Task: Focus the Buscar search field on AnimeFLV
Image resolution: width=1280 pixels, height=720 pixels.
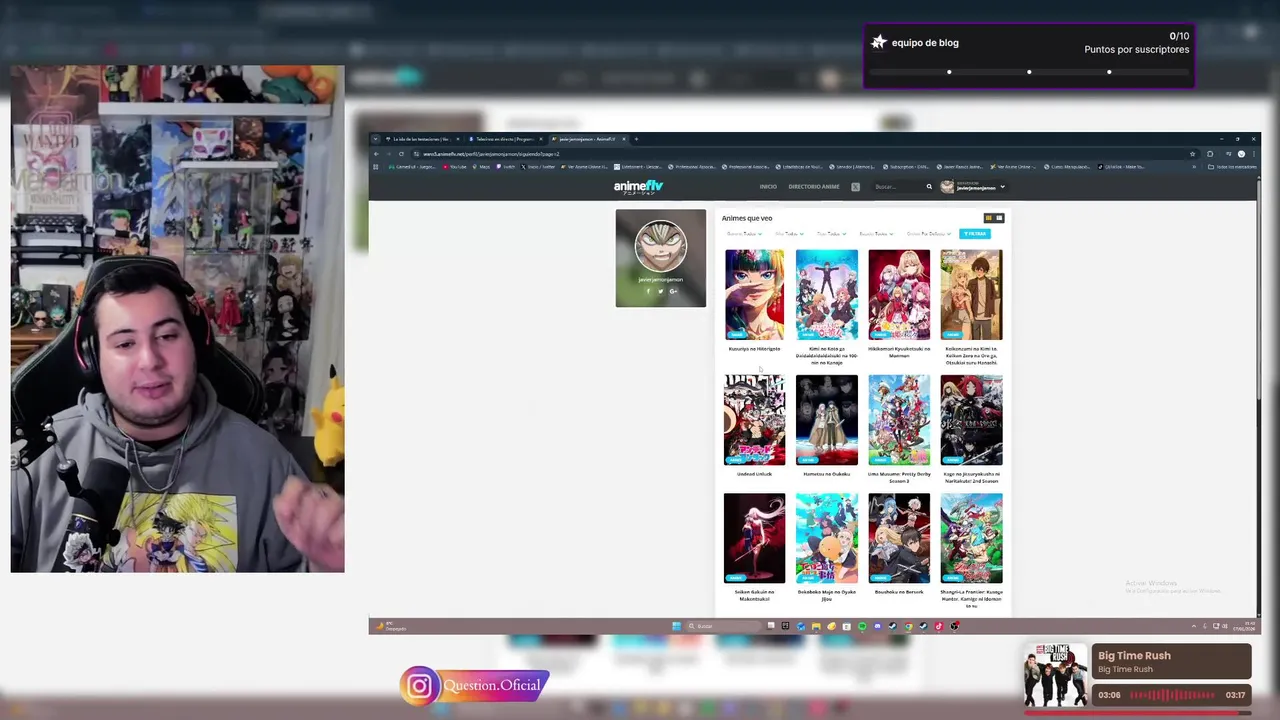Action: coord(897,187)
